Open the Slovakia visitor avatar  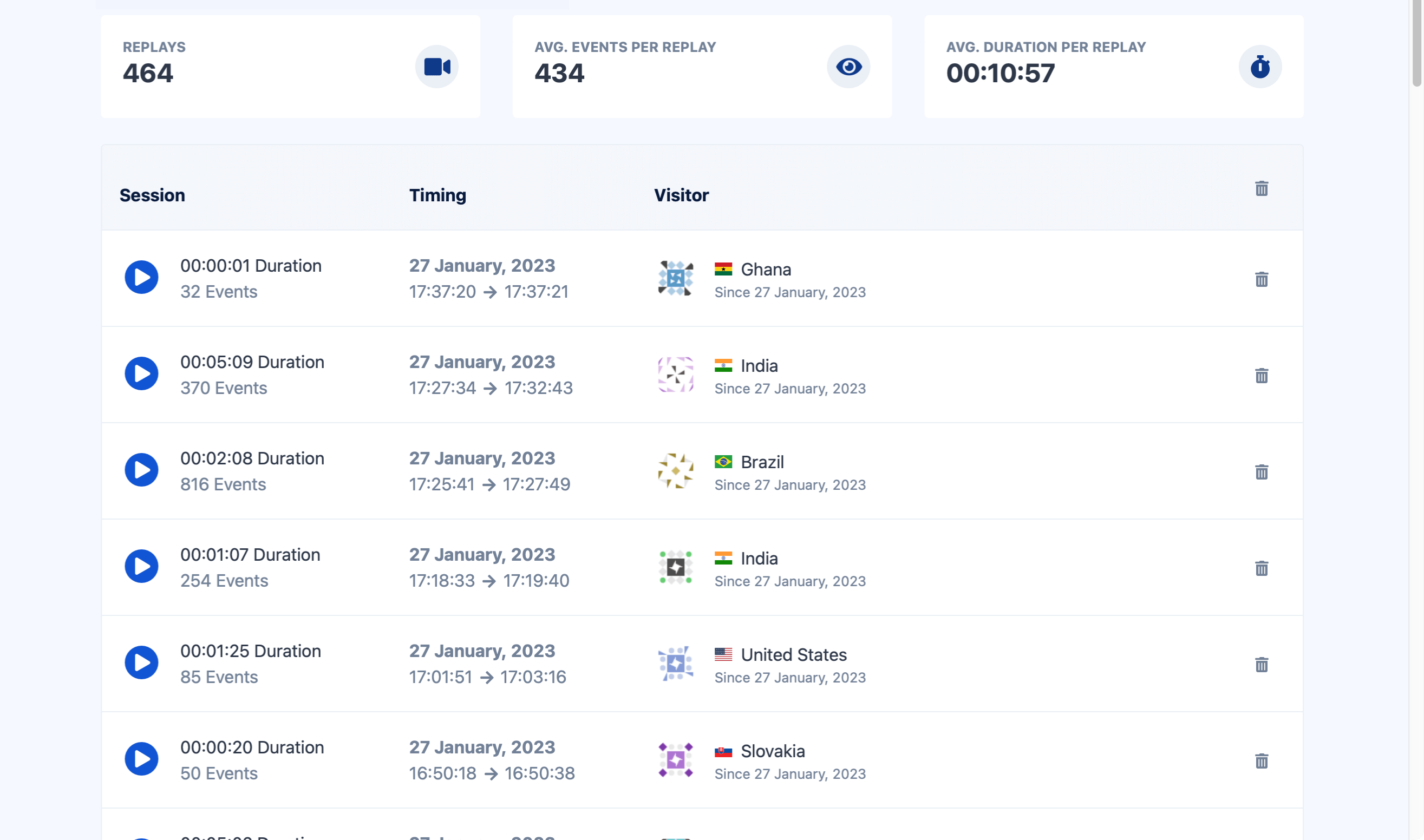click(676, 759)
